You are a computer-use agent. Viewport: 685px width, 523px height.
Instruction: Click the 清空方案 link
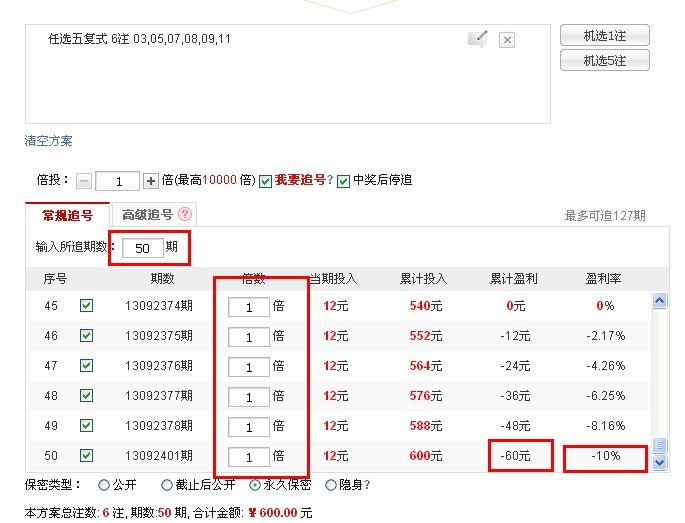click(x=49, y=141)
